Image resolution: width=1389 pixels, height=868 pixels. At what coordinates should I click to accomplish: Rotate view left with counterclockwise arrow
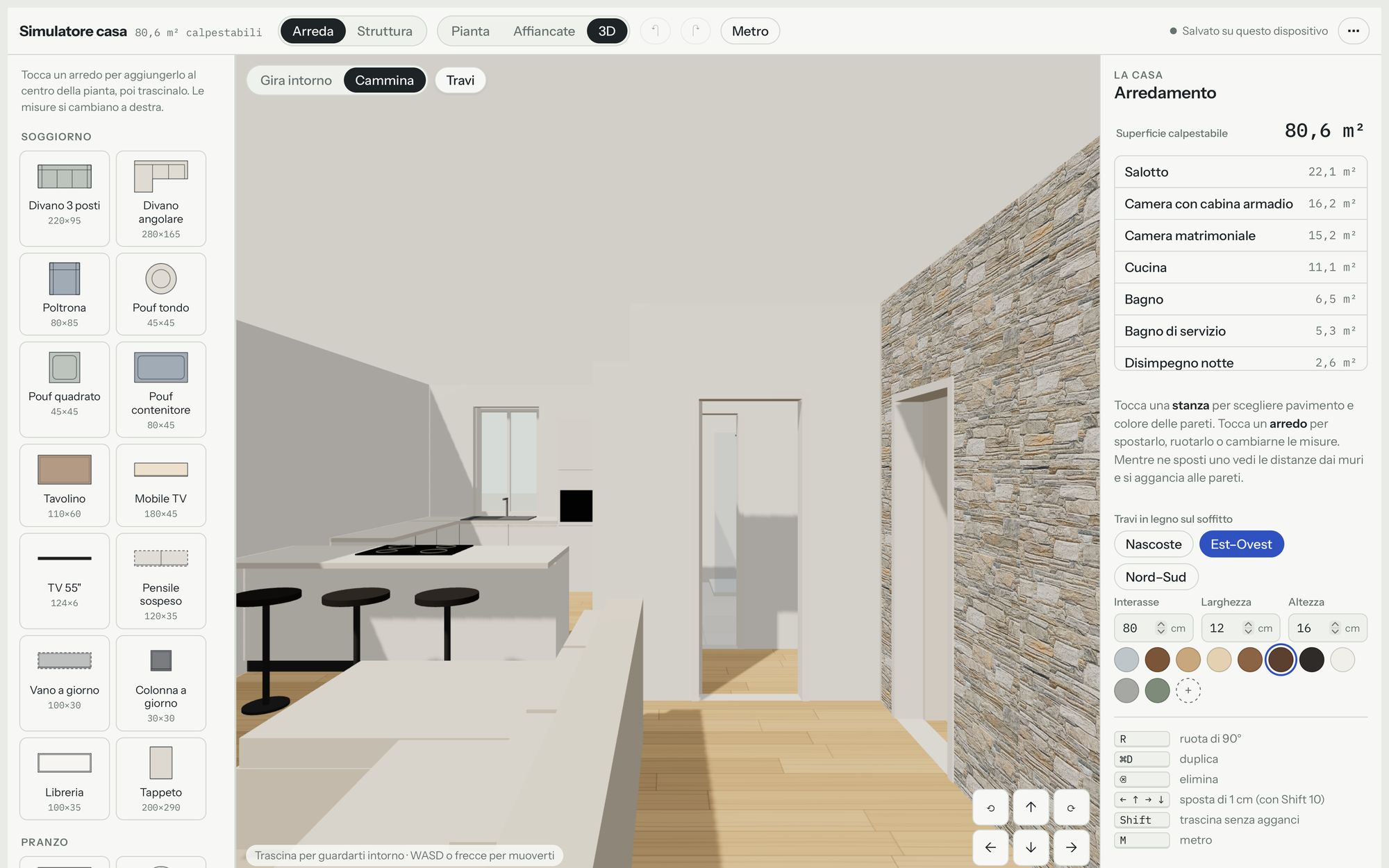click(990, 808)
